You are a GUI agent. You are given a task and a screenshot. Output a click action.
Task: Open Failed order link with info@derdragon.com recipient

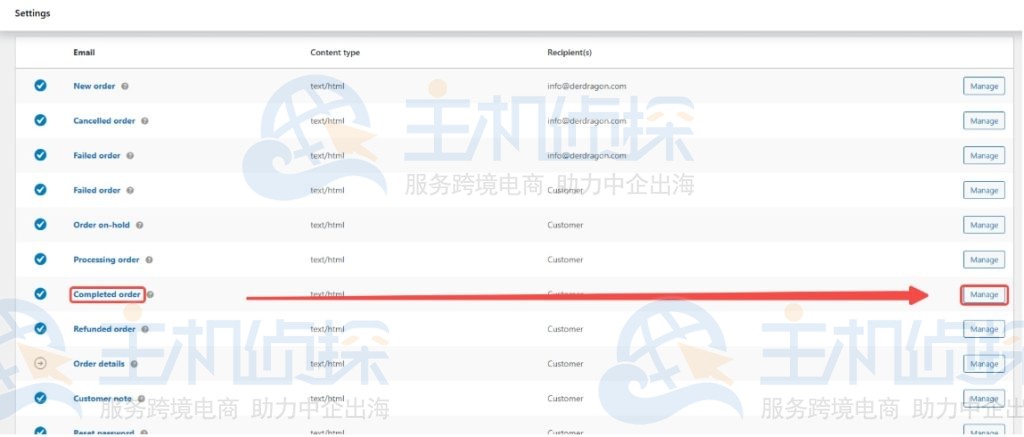[97, 155]
